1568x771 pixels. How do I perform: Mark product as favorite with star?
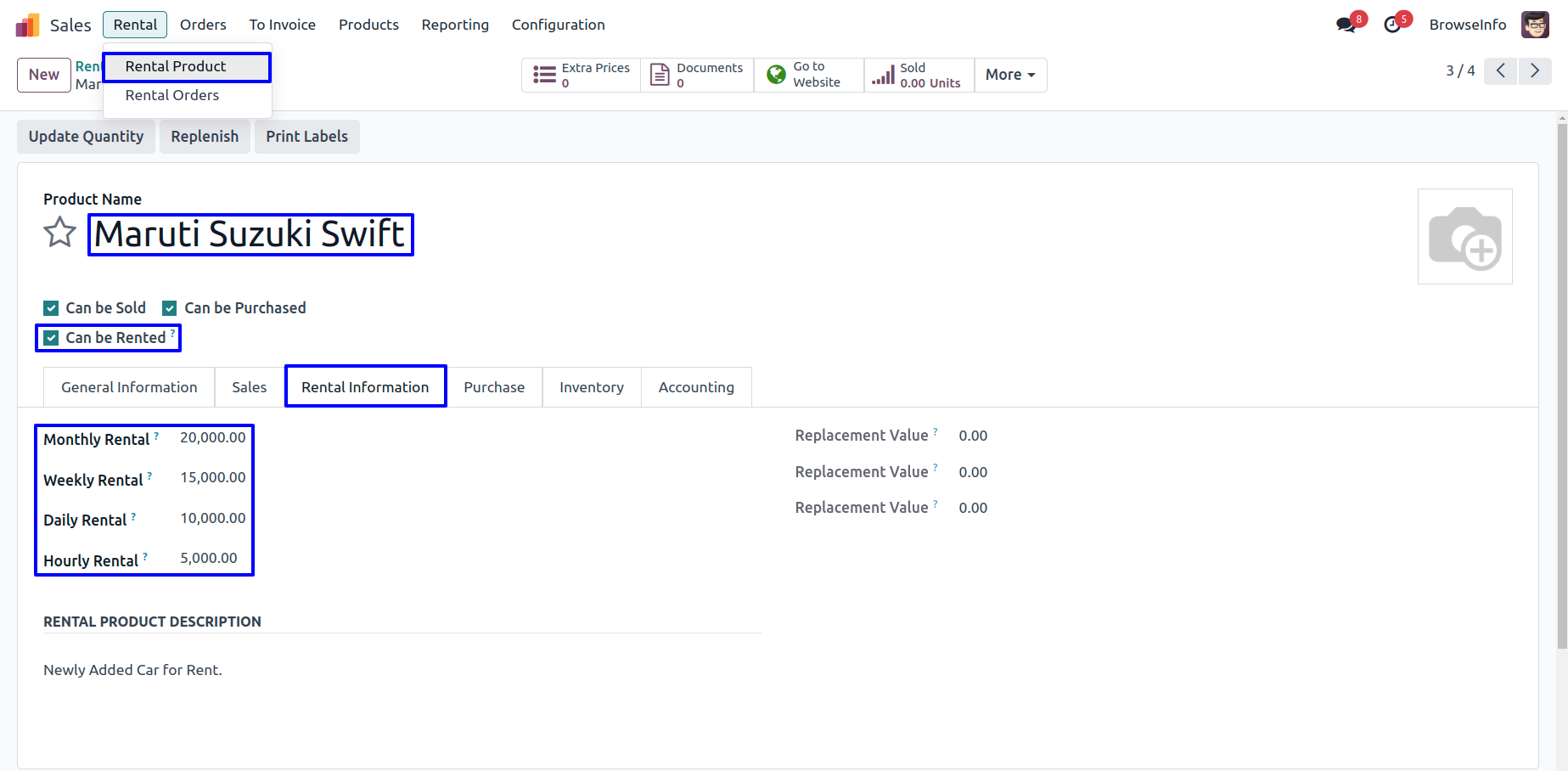click(59, 233)
